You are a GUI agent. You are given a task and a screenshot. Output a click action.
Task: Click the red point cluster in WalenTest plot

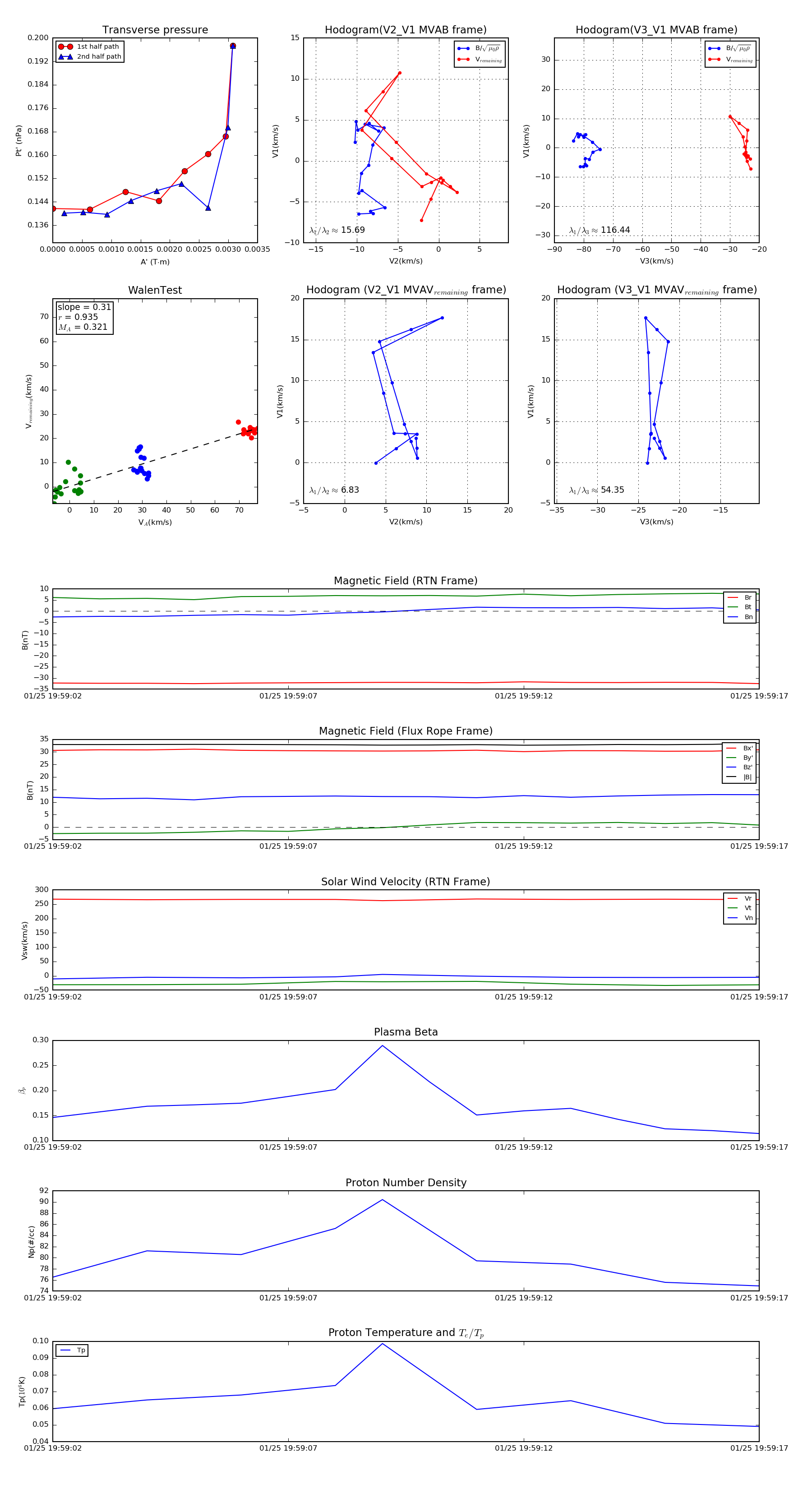point(249,430)
